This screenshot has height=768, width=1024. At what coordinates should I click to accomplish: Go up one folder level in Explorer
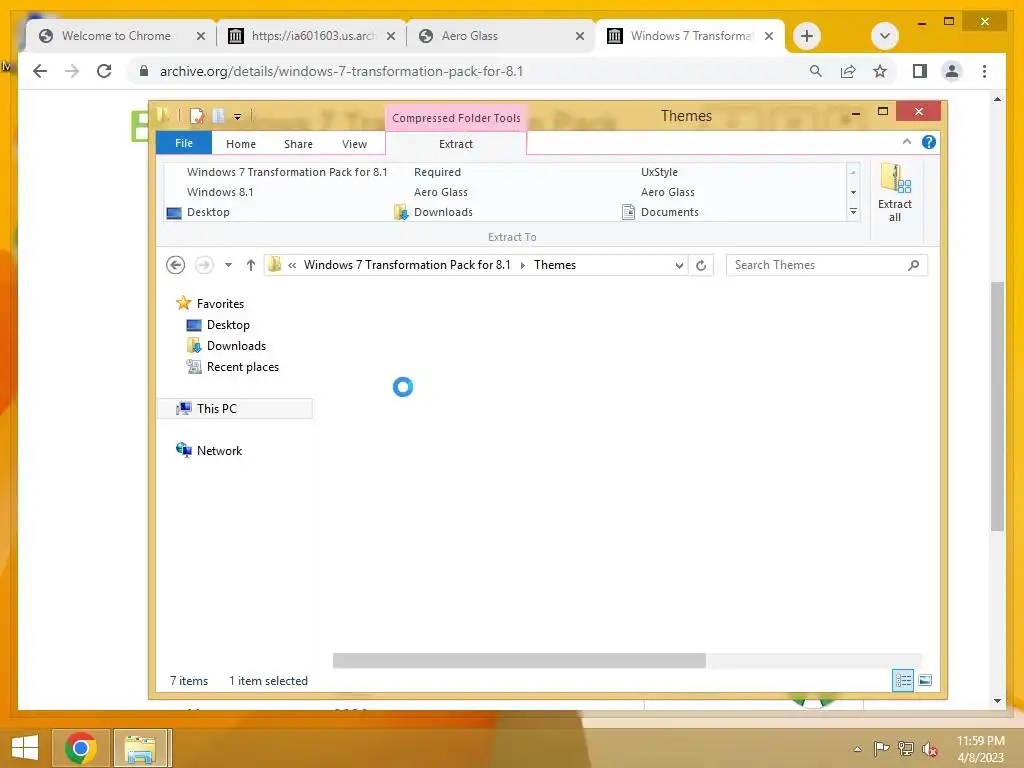251,265
